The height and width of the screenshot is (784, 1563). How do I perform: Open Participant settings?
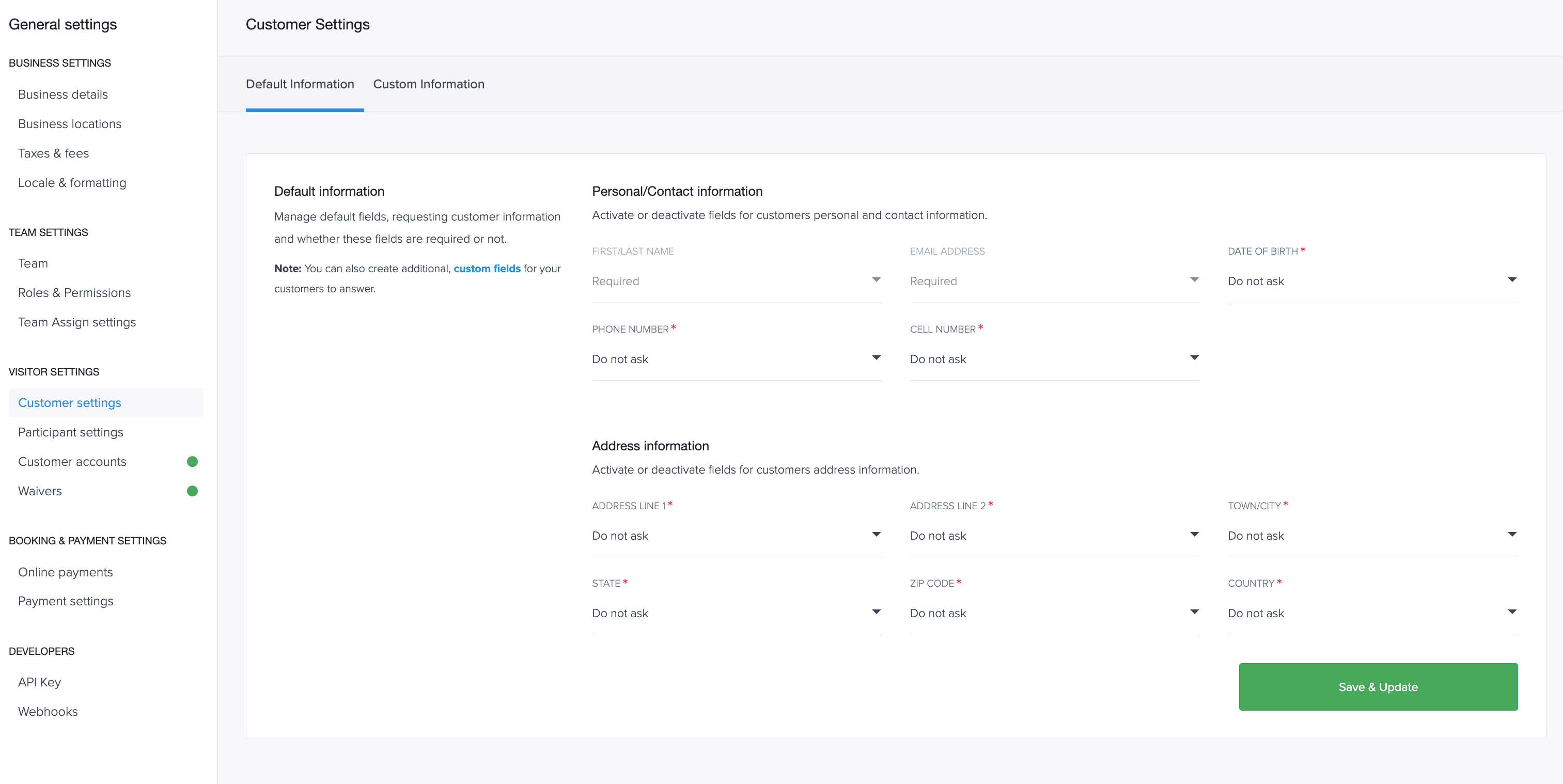(x=70, y=432)
